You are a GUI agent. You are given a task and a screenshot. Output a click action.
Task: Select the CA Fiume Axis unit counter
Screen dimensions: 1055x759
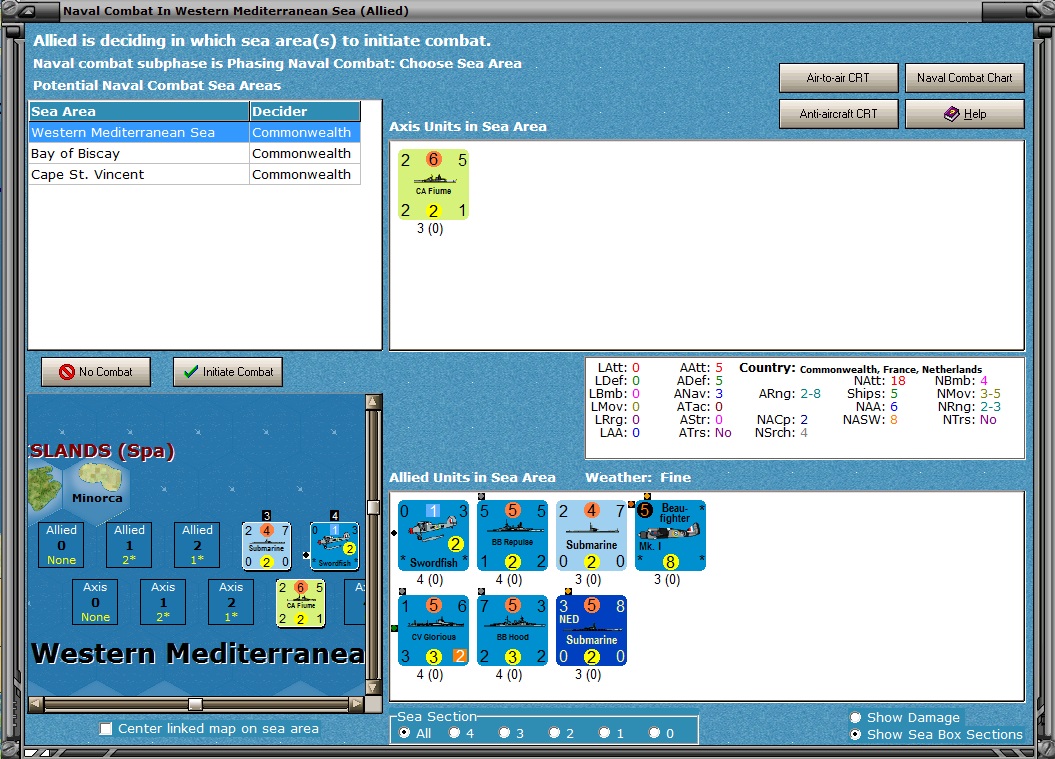coord(433,184)
